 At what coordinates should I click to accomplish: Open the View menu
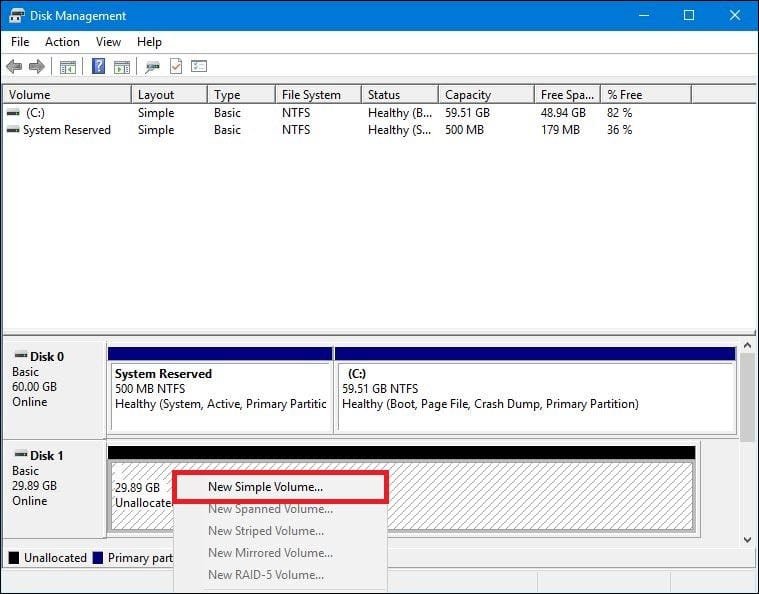coord(108,42)
